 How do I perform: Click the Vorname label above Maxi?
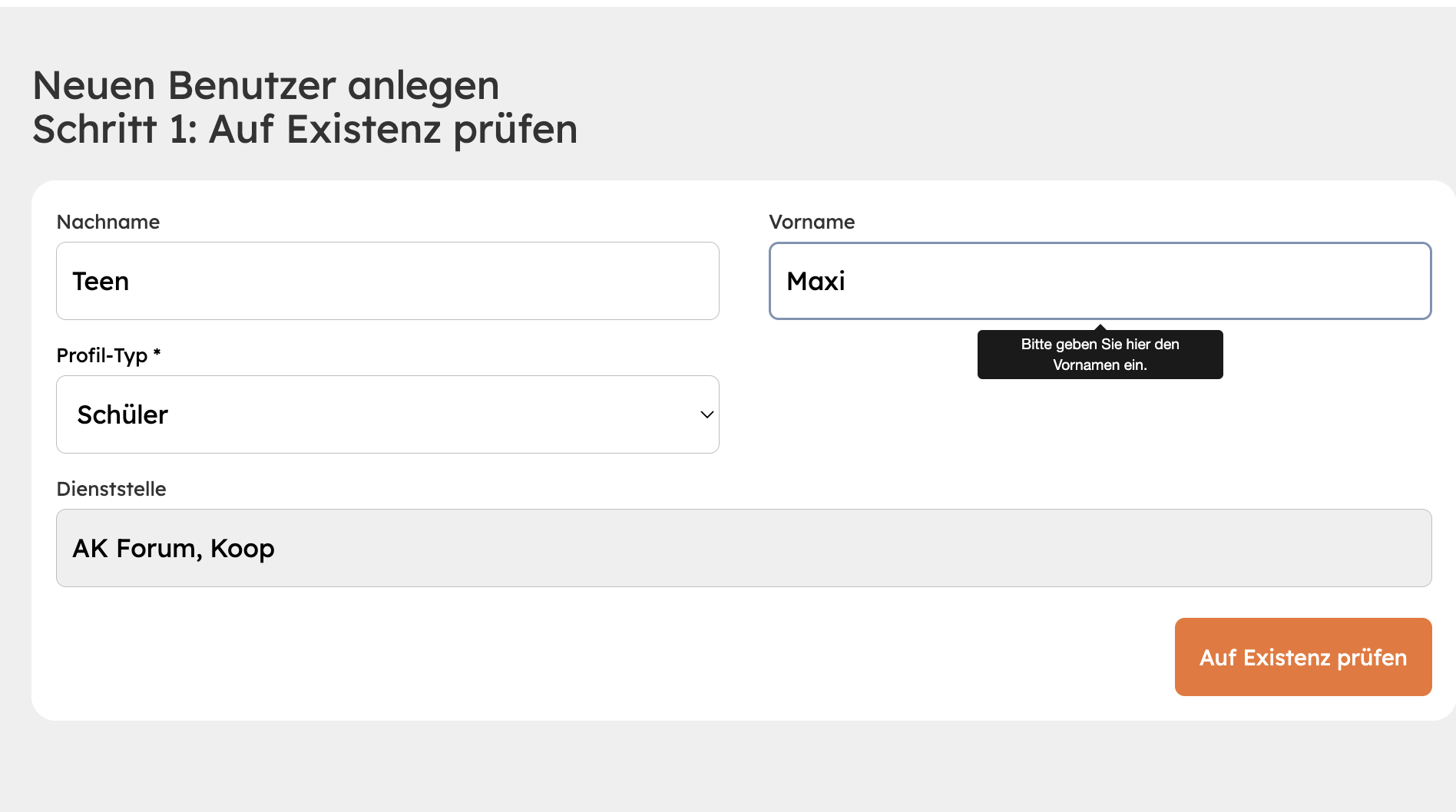pos(812,222)
